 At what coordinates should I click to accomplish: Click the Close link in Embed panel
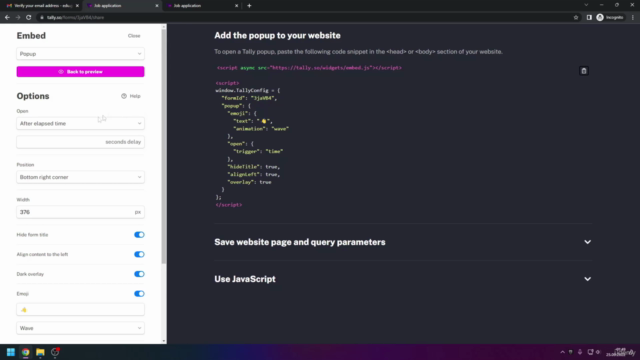[x=134, y=36]
